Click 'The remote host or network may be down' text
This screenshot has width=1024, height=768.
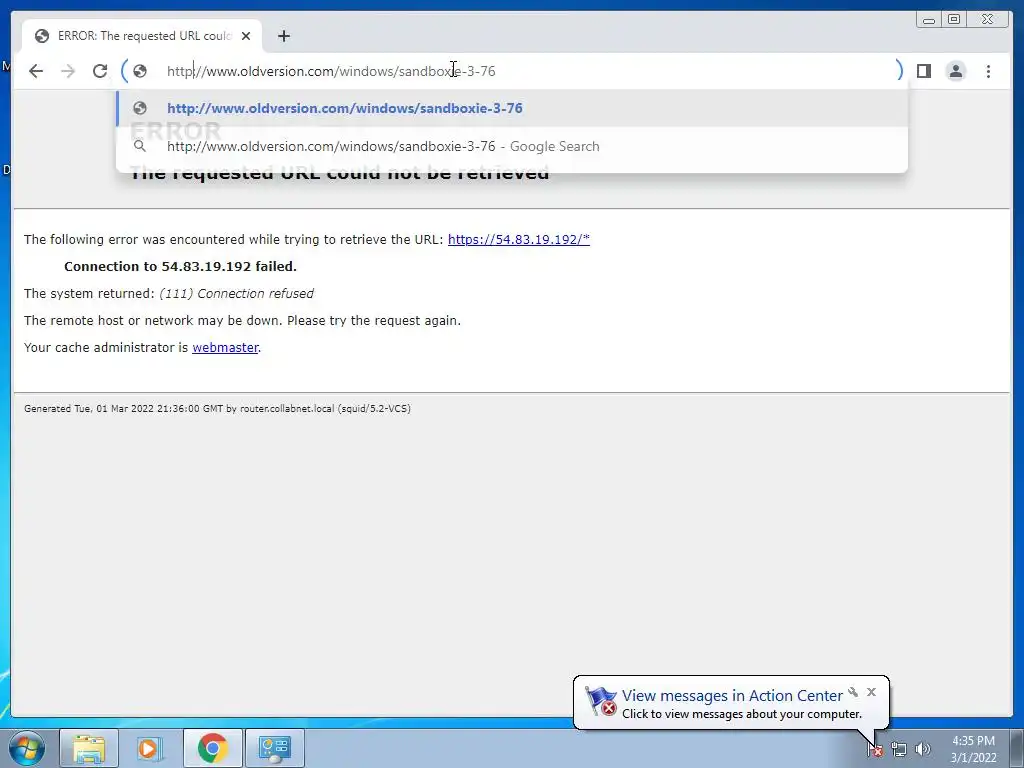(x=242, y=321)
